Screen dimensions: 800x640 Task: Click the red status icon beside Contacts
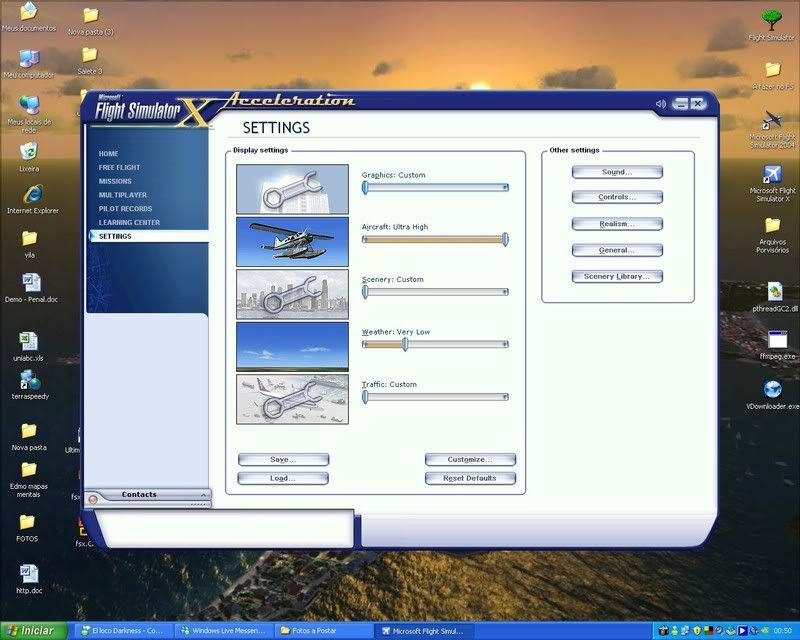click(x=93, y=500)
